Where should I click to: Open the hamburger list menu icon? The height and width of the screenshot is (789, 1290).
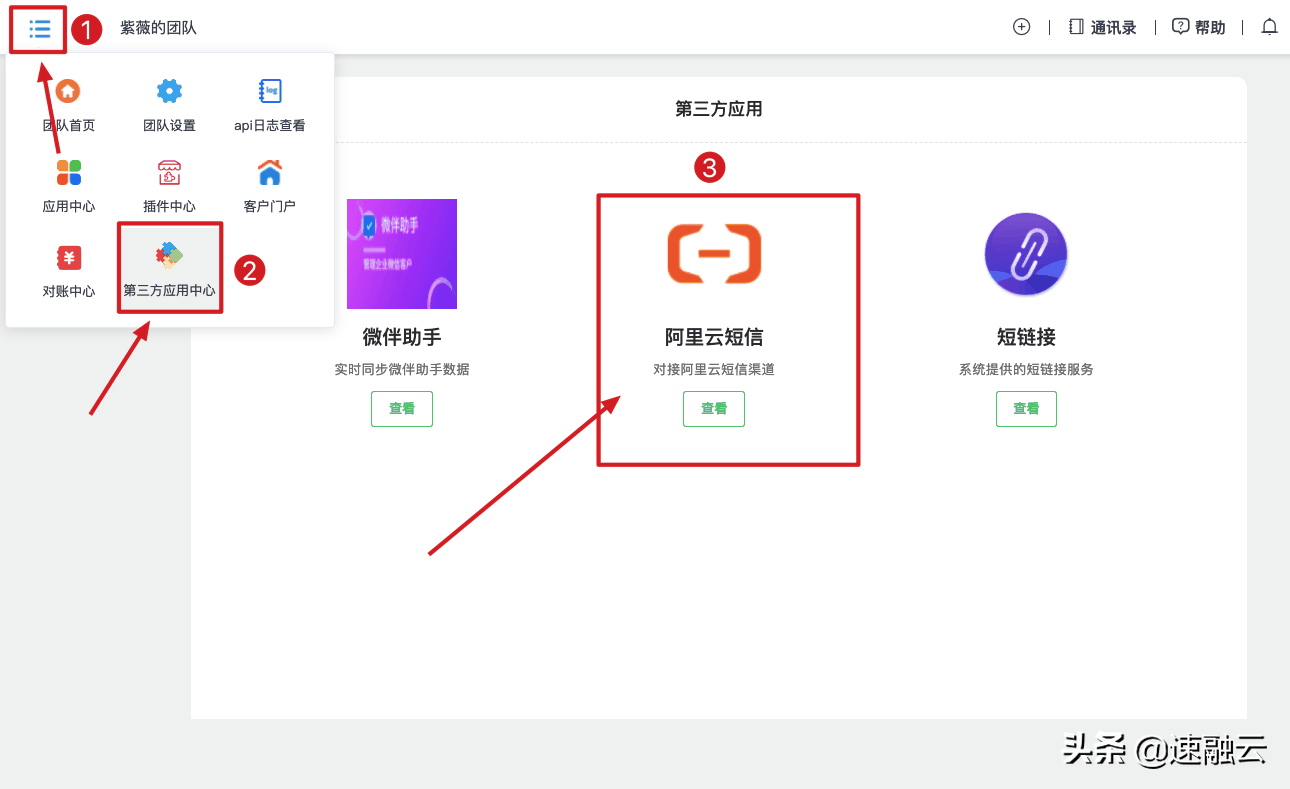click(40, 28)
